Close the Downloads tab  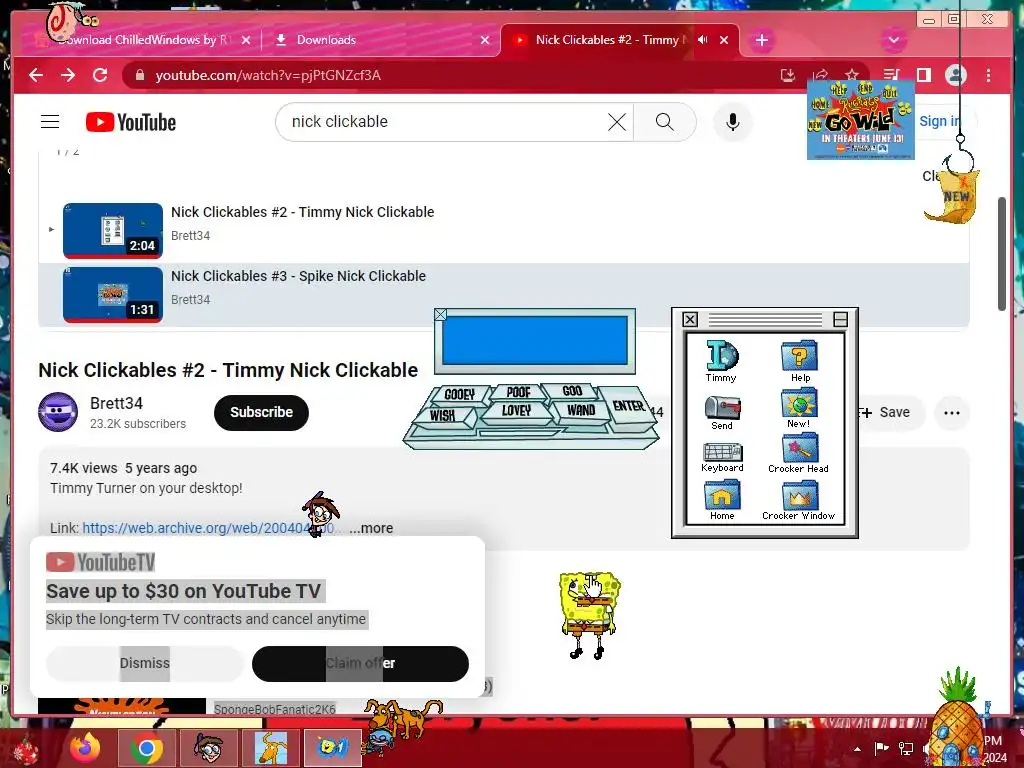(x=485, y=40)
